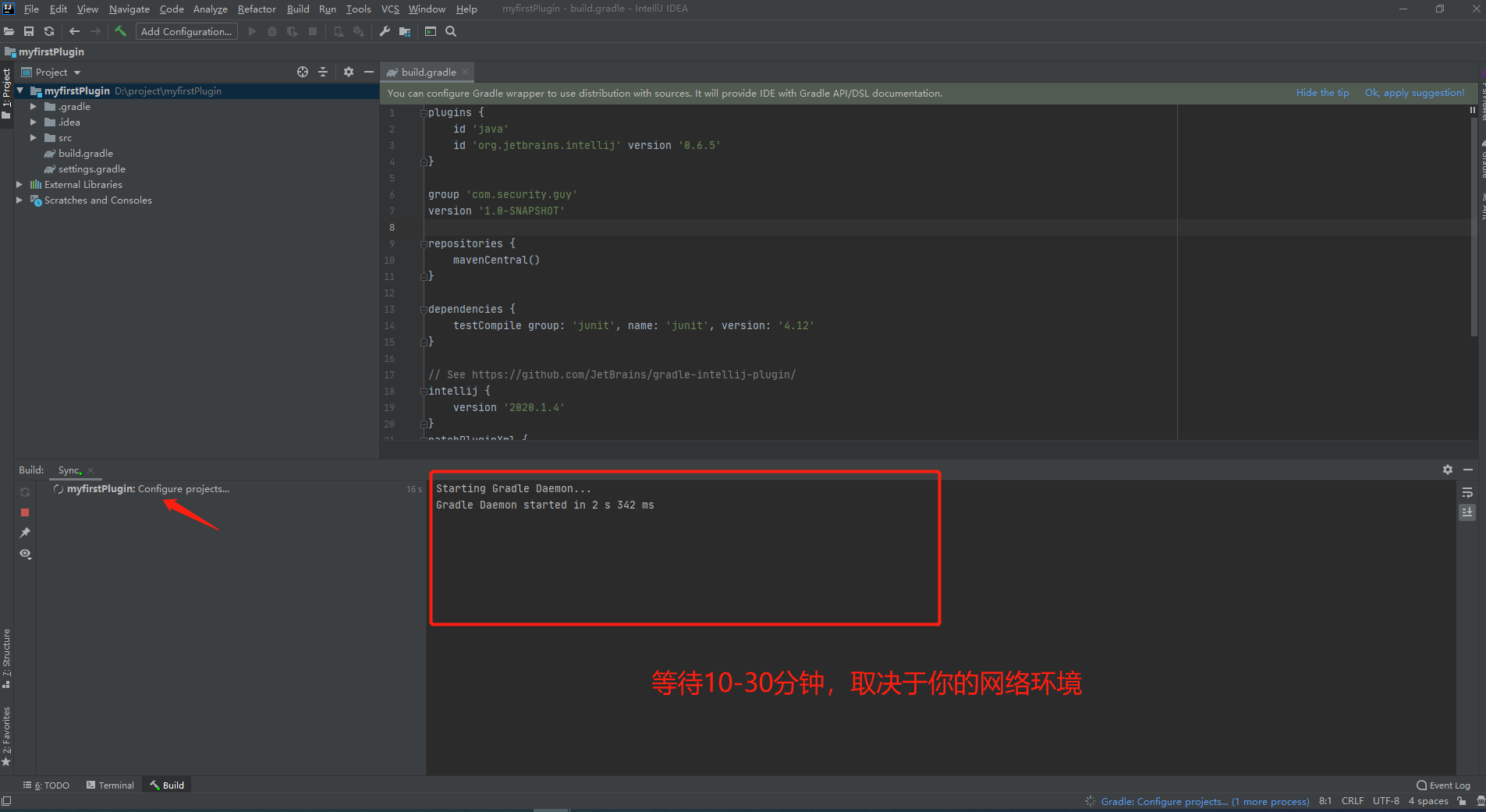Click the Run Anything toolbar icon
The width and height of the screenshot is (1486, 812).
click(x=431, y=31)
